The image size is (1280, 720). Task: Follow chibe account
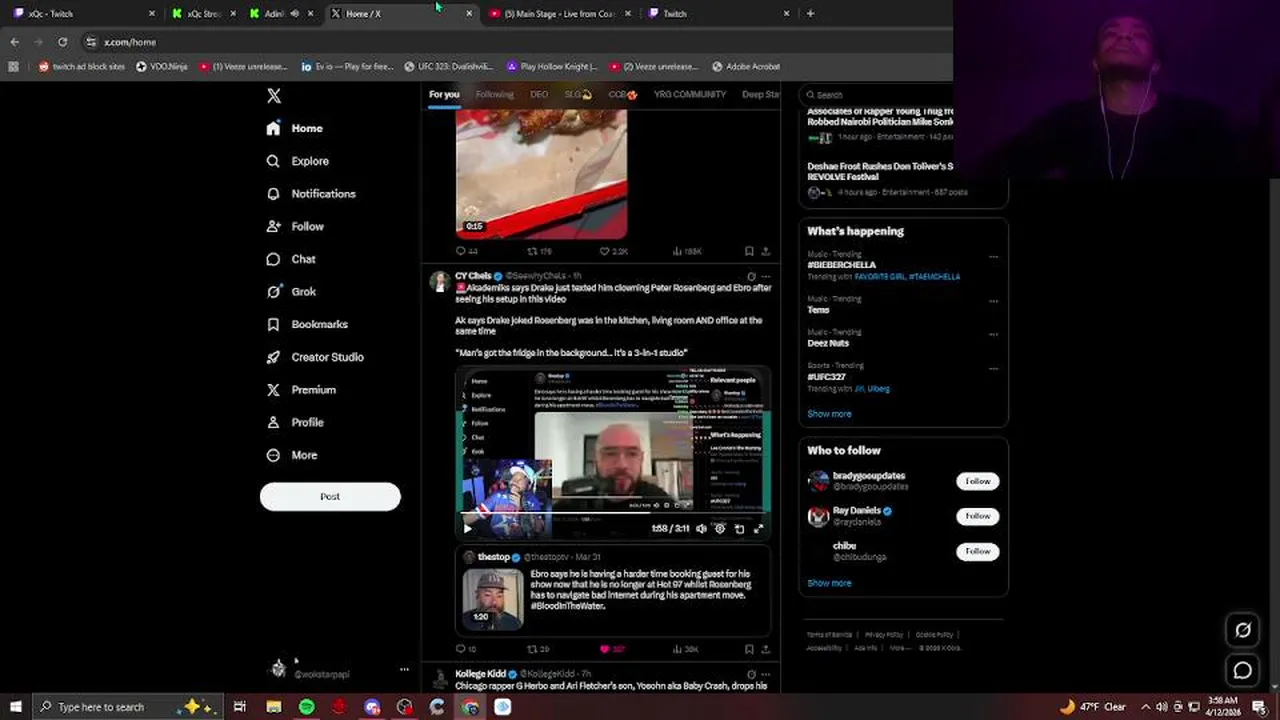coord(977,551)
